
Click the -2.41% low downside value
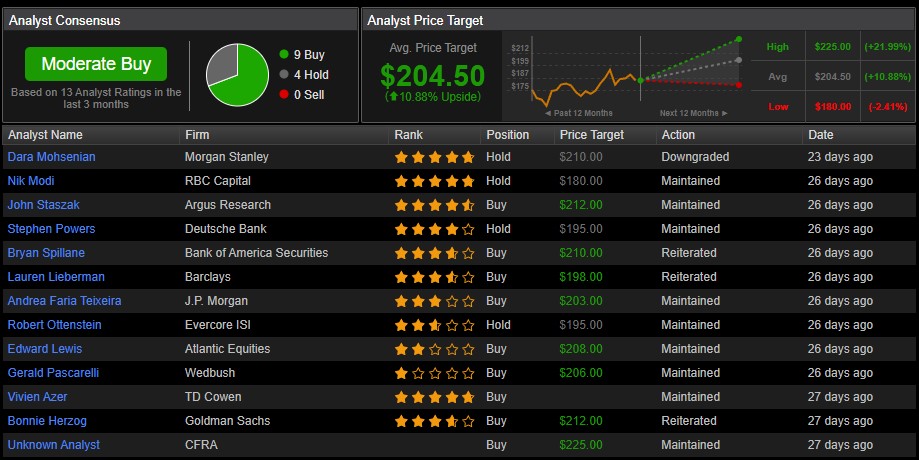click(888, 107)
